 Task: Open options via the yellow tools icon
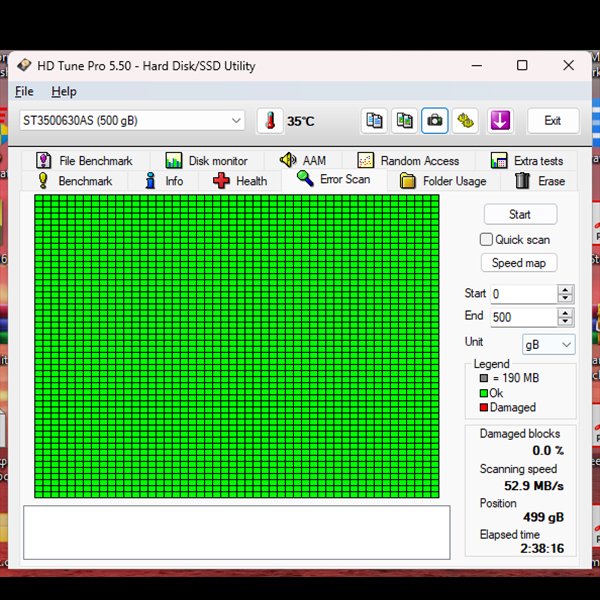click(465, 121)
